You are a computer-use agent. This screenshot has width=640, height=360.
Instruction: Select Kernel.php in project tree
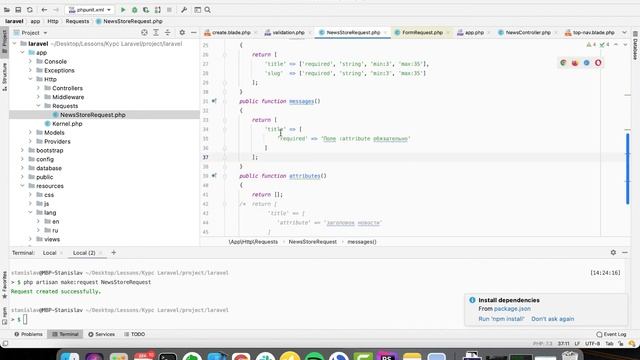67,124
